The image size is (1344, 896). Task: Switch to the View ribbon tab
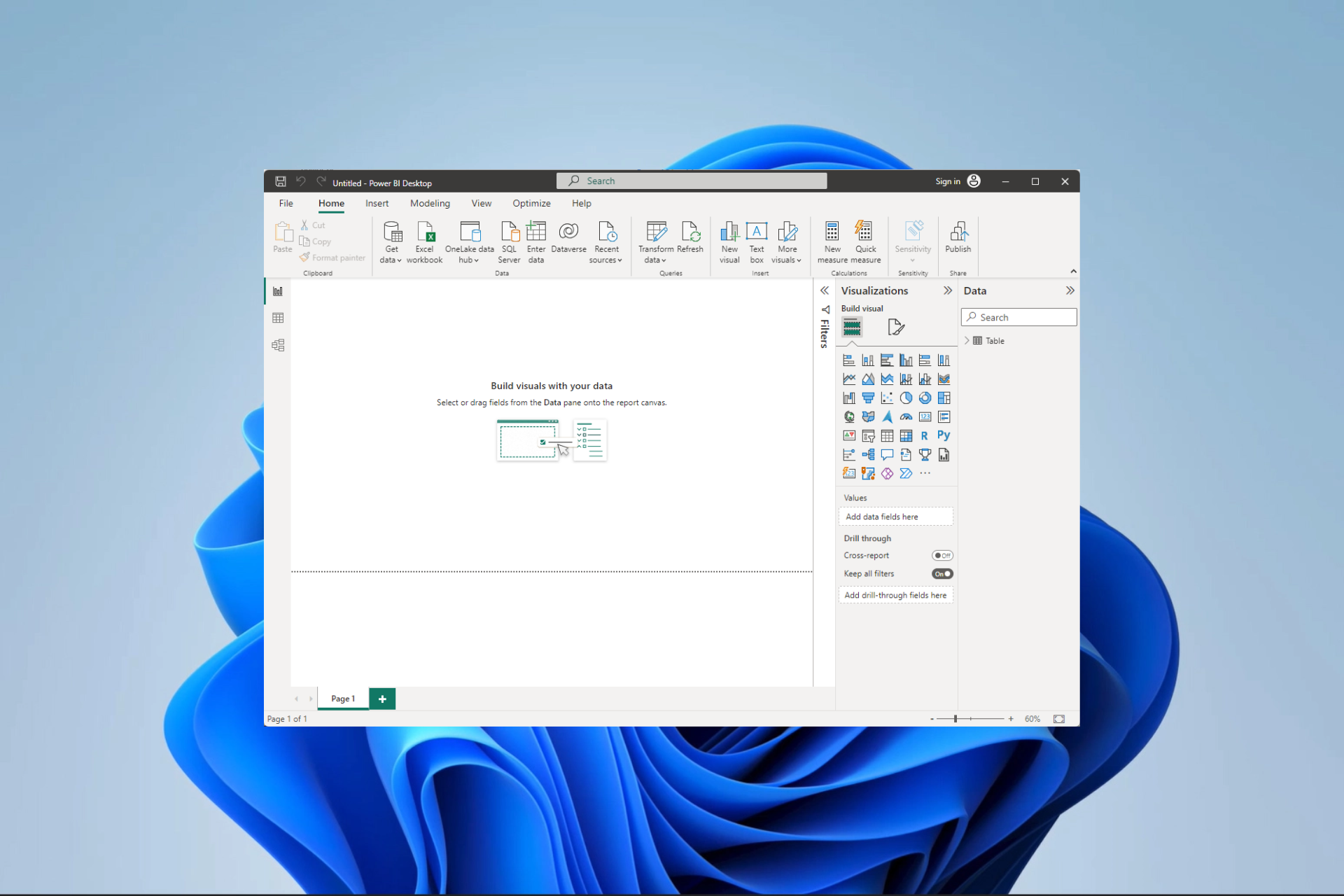point(481,204)
